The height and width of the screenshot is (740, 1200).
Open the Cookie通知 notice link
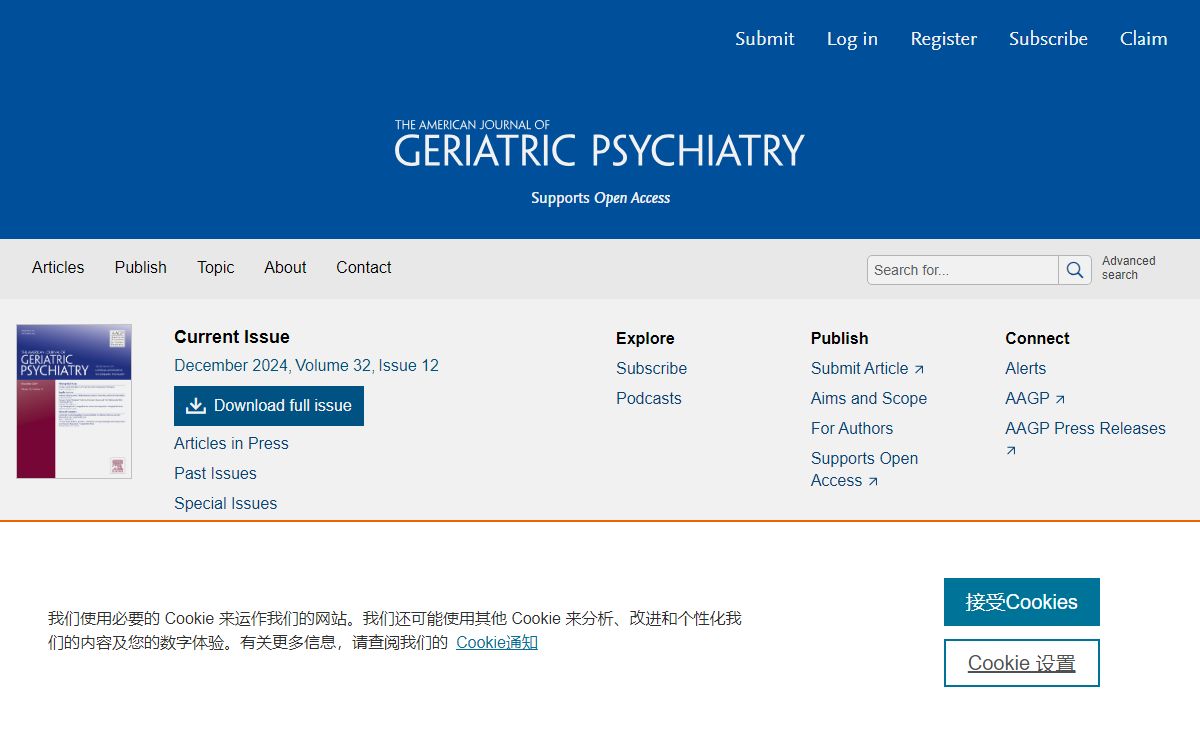497,642
